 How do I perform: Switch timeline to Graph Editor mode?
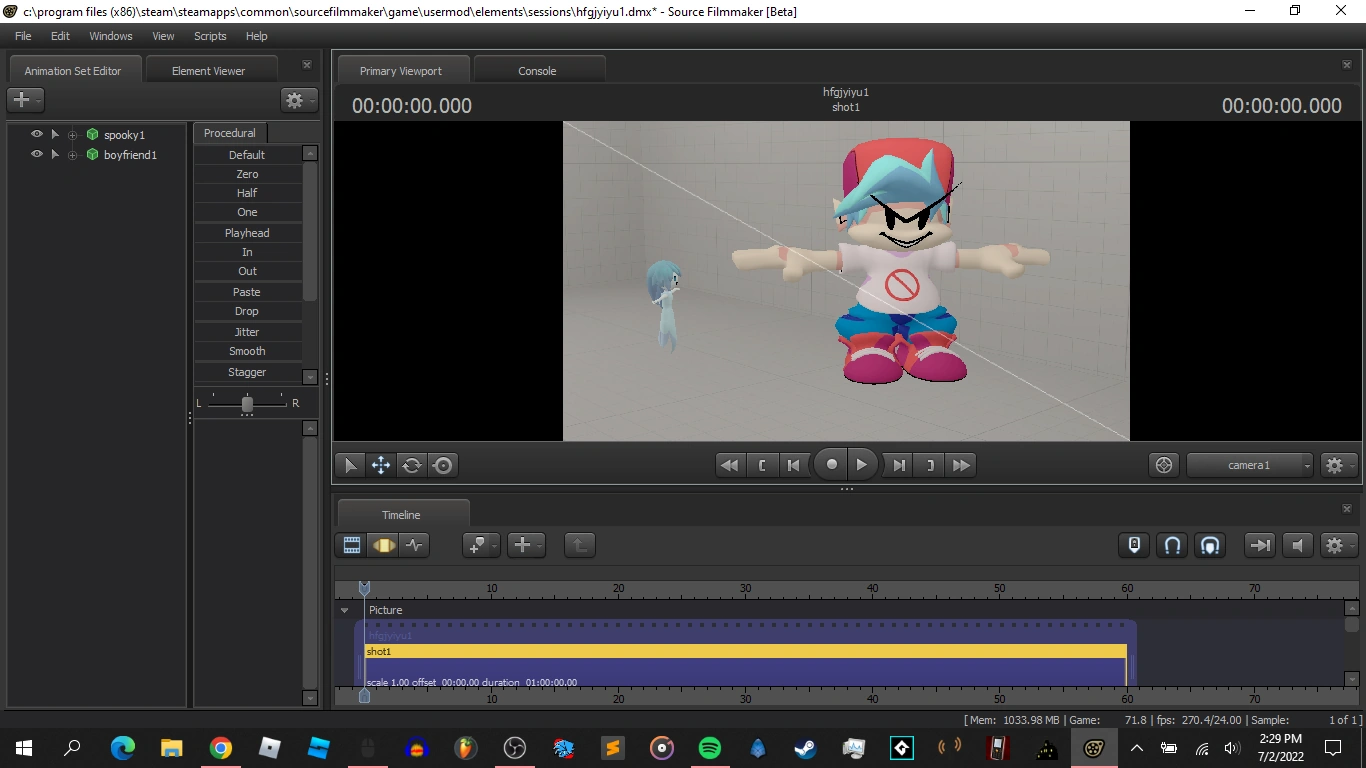click(x=414, y=545)
